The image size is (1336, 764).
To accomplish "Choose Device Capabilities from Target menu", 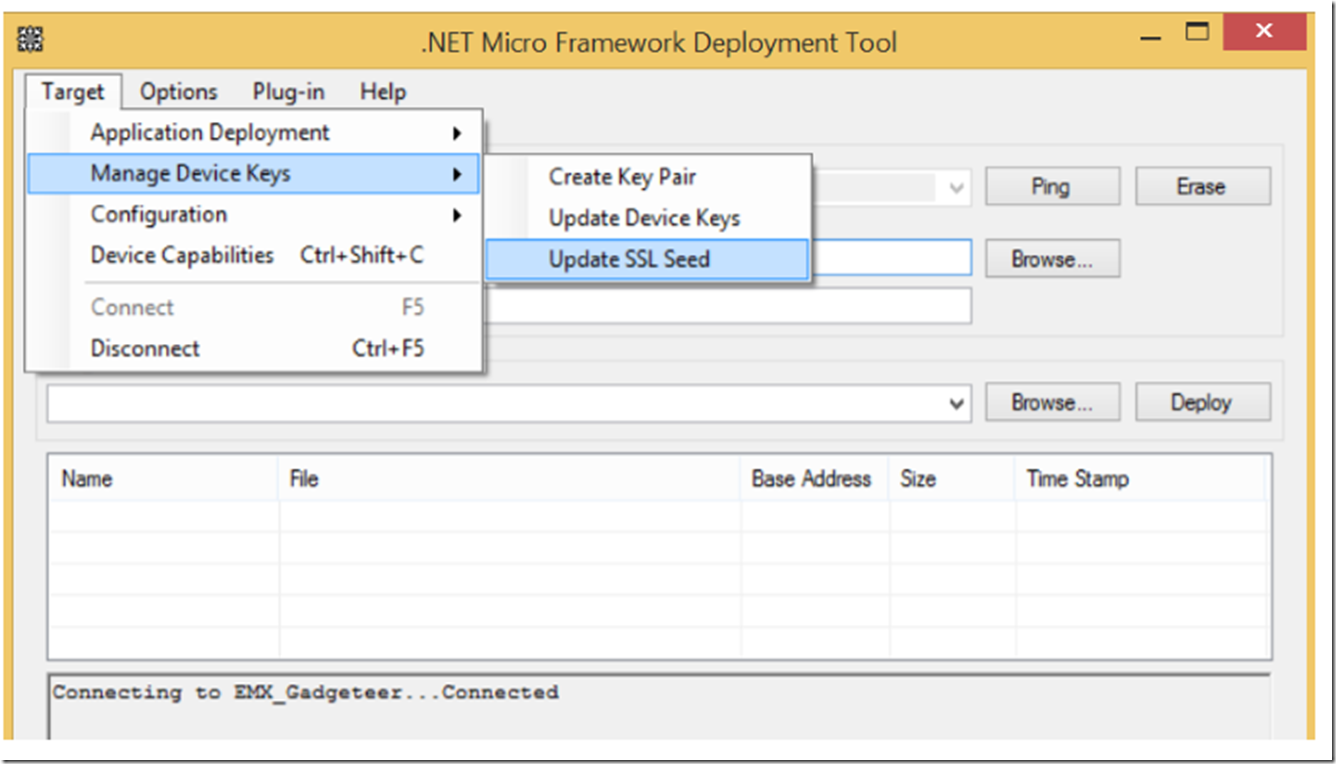I will pos(254,255).
